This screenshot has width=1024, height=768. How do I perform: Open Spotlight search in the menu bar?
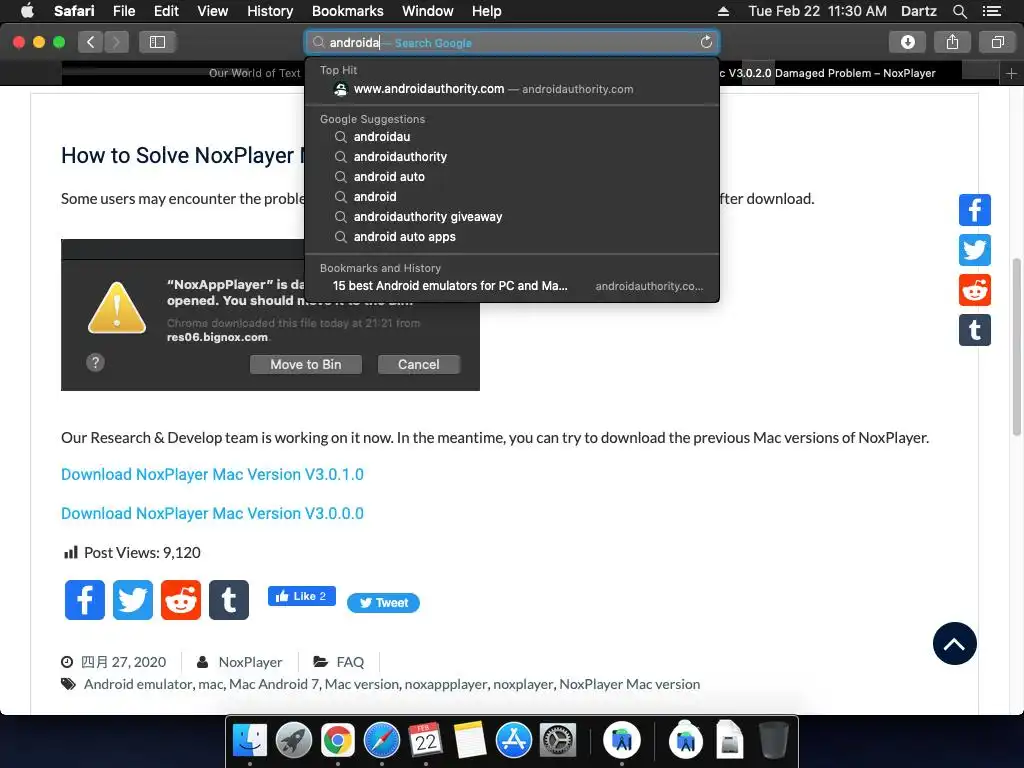[959, 11]
